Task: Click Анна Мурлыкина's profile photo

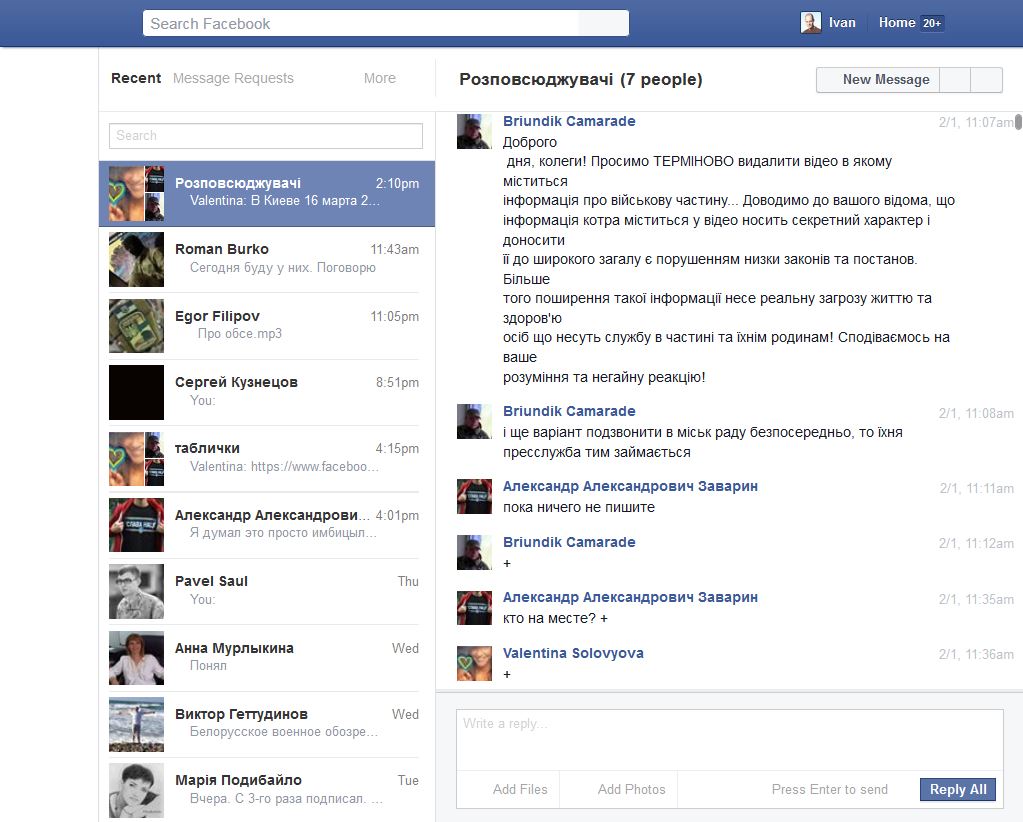Action: click(136, 658)
